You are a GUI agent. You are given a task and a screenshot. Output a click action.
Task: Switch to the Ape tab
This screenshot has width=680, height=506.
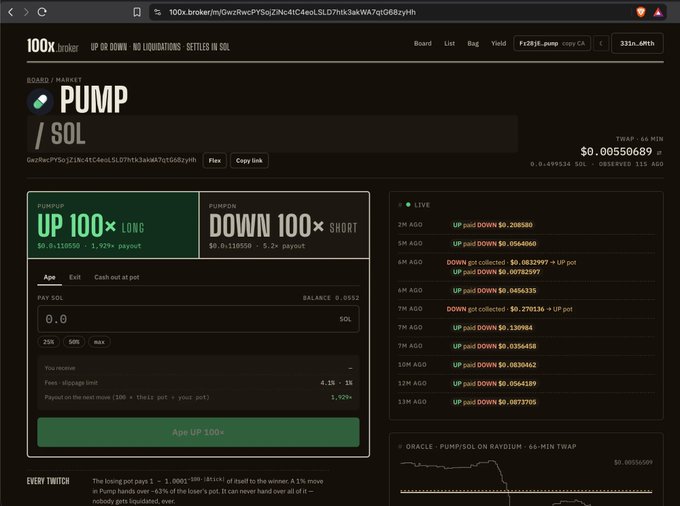pyautogui.click(x=49, y=277)
